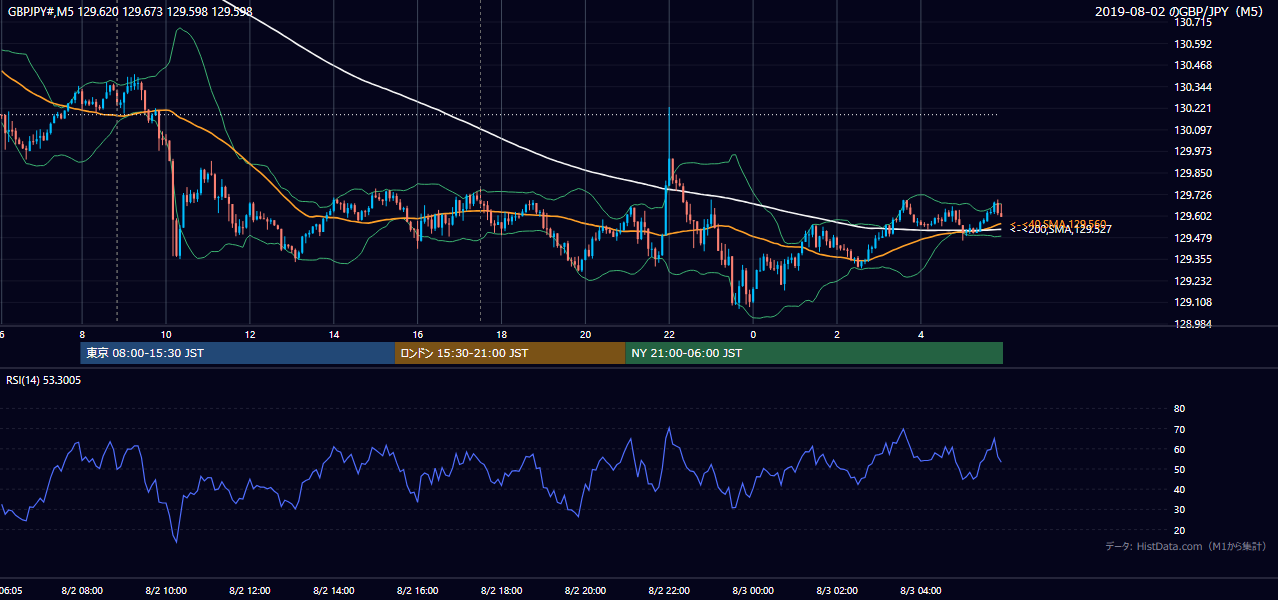
Task: Click the 8/2 10:00 time label
Action: click(166, 591)
